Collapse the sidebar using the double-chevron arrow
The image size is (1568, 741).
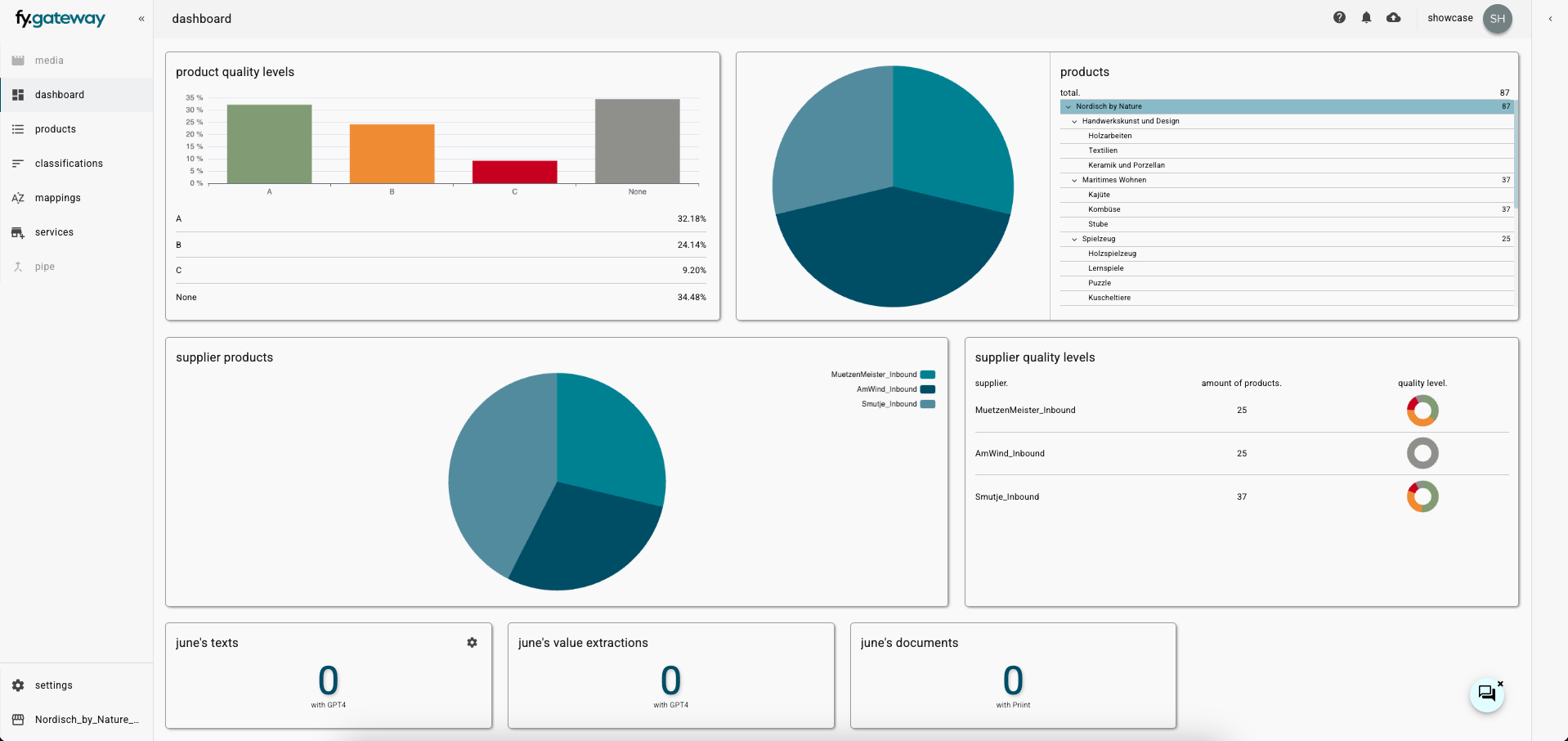coord(141,18)
